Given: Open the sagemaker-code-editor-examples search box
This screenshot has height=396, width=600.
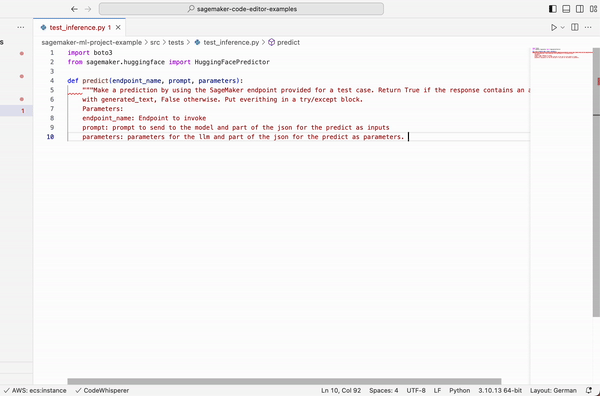Looking at the screenshot, I should click(x=241, y=9).
